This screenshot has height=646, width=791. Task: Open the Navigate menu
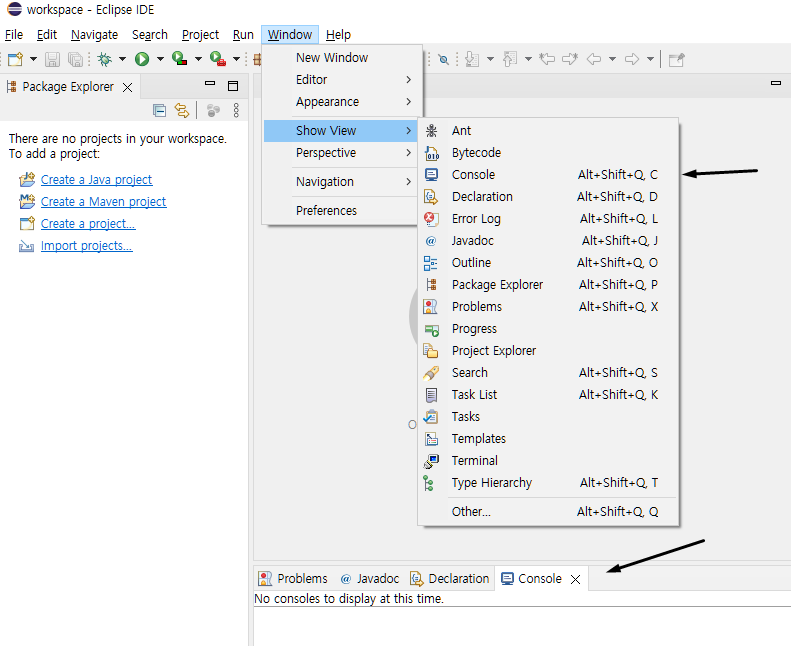[x=94, y=35]
